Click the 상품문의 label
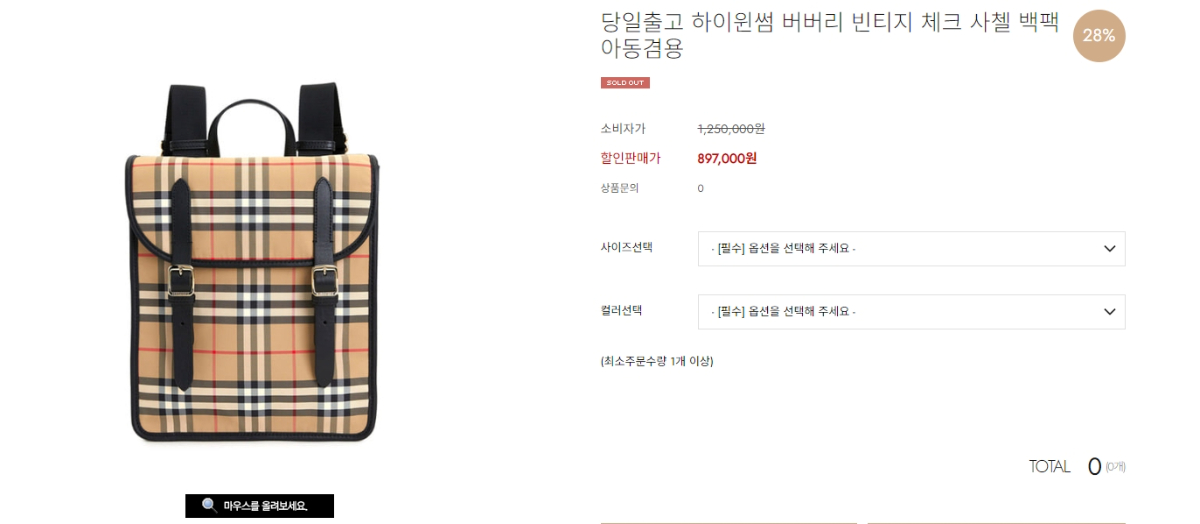Screen dimensions: 1200x524 pyautogui.click(x=619, y=188)
